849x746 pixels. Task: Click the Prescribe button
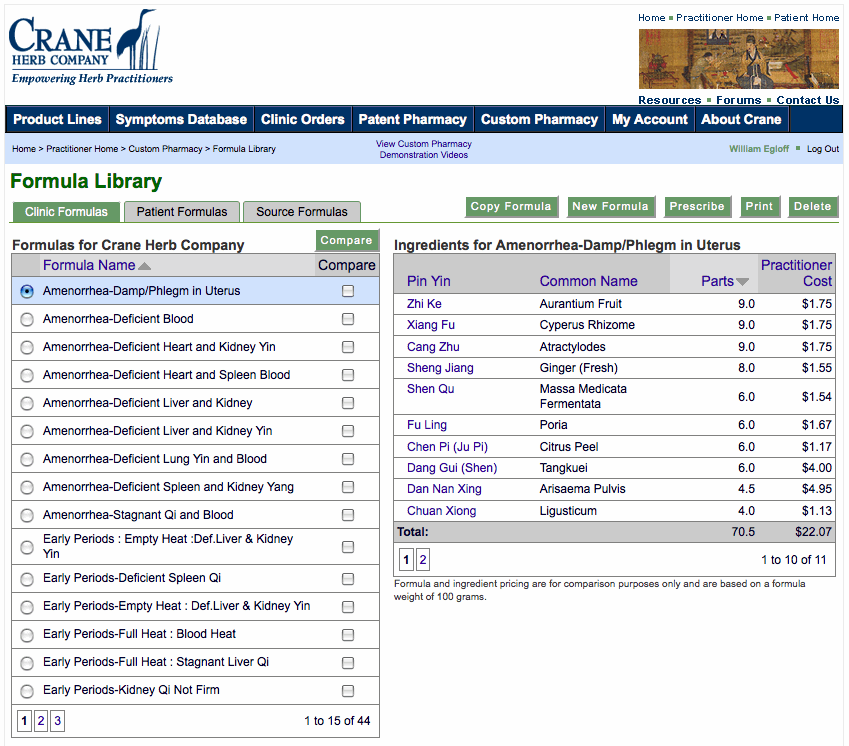pos(697,207)
